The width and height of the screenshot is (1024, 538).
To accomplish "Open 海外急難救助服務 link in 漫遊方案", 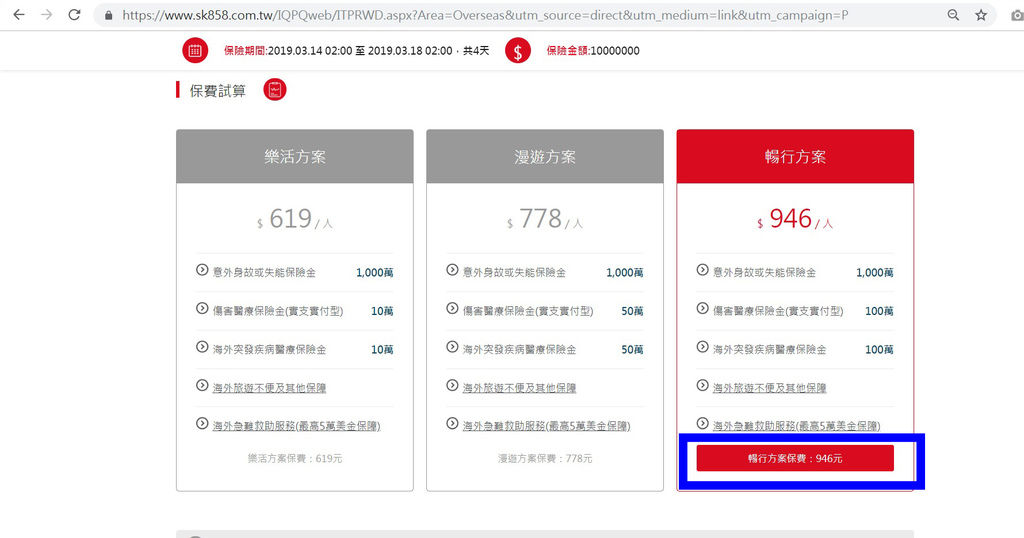I will pos(547,426).
